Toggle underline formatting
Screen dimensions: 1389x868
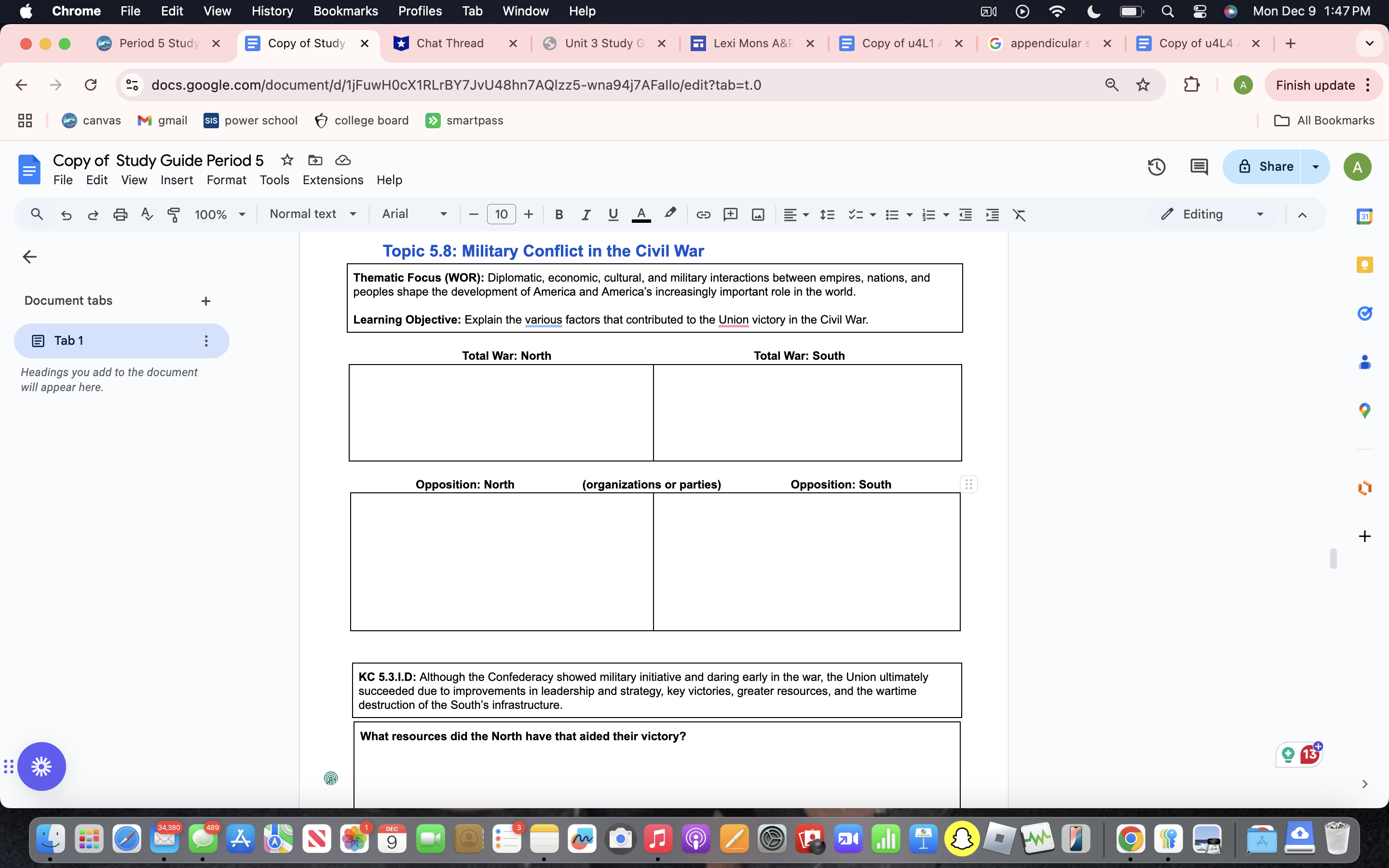coord(613,215)
